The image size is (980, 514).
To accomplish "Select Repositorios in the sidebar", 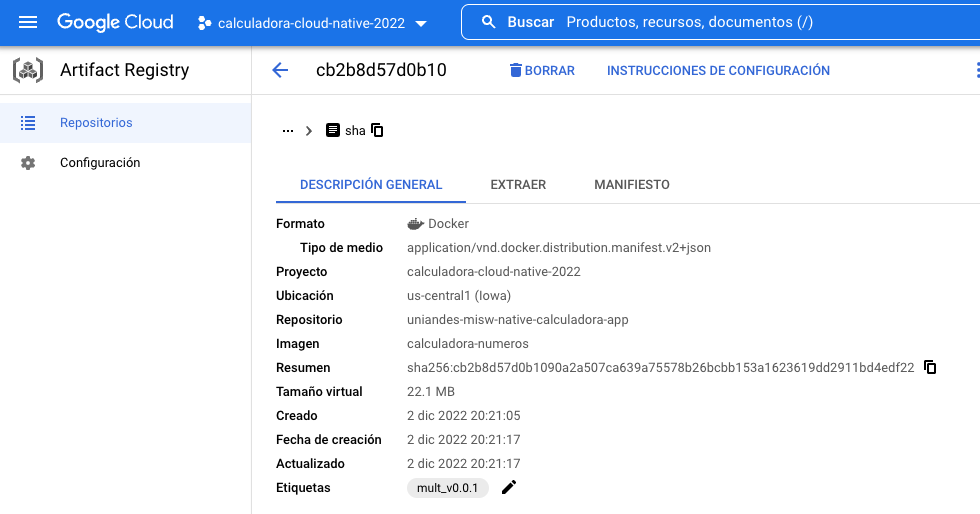I will point(126,123).
